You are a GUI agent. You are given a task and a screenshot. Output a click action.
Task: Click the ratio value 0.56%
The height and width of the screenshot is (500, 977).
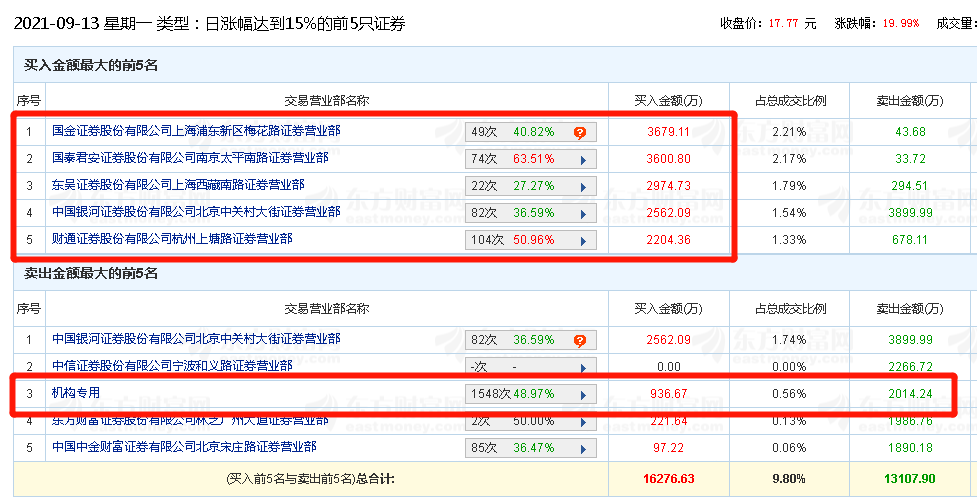point(789,394)
